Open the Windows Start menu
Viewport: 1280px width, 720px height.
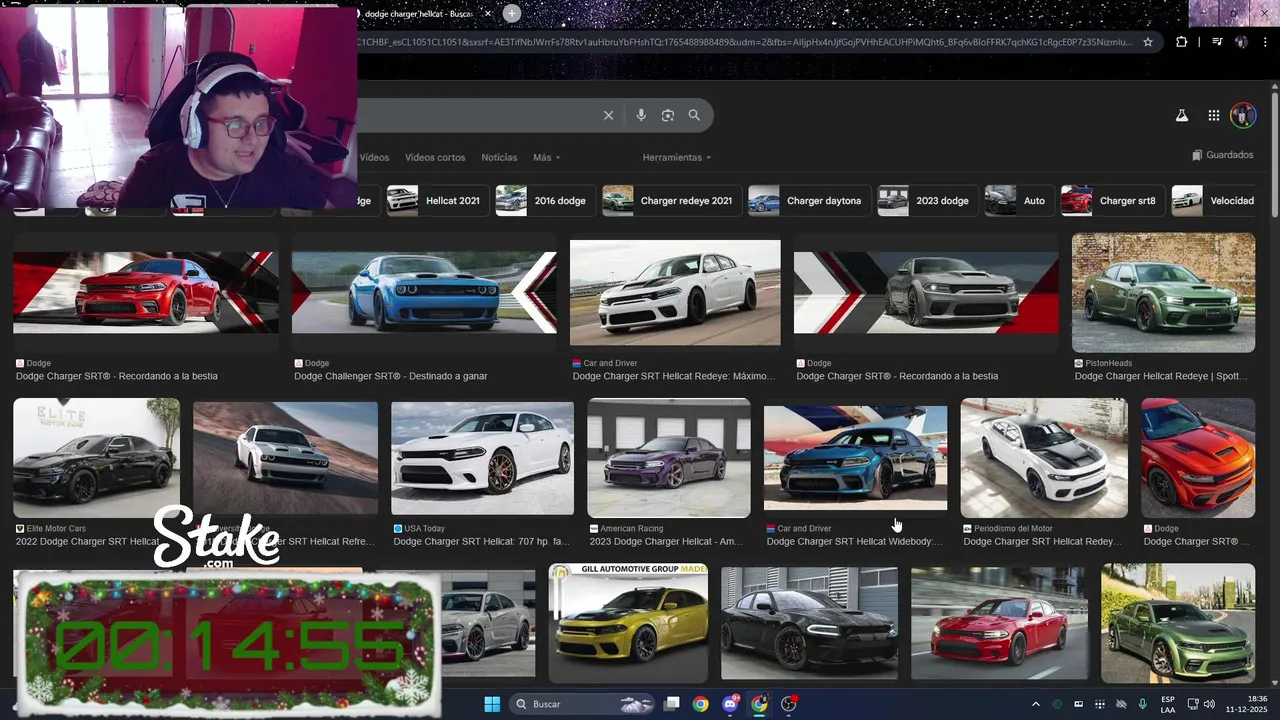pos(492,704)
